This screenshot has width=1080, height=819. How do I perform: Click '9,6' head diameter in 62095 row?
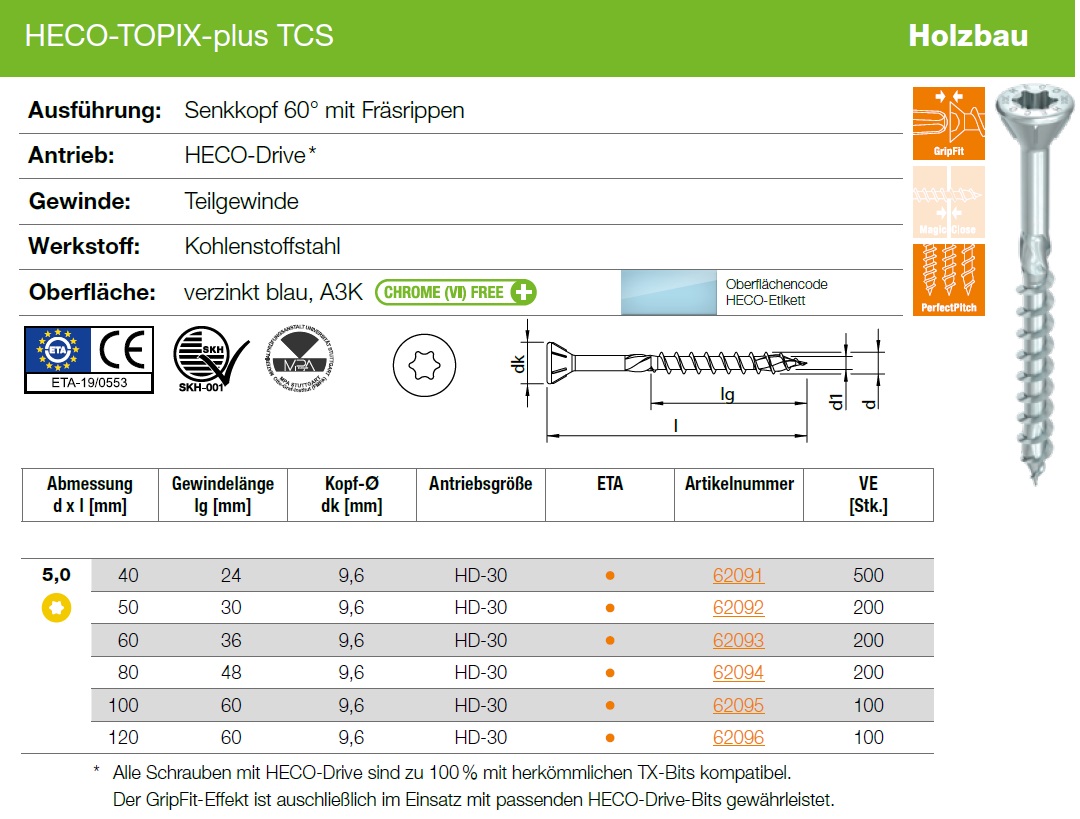(x=351, y=705)
